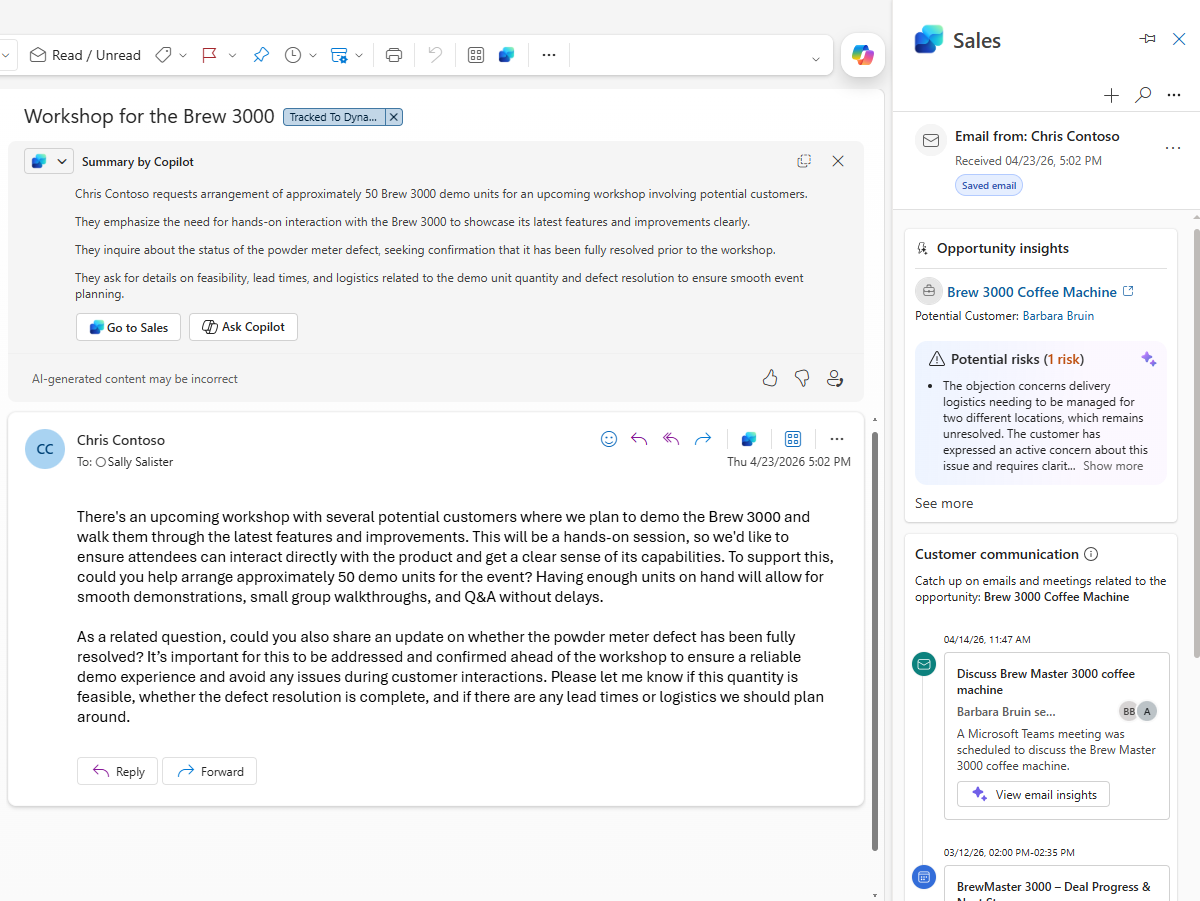
Task: Click the plus add icon in Sales pane
Action: point(1111,95)
